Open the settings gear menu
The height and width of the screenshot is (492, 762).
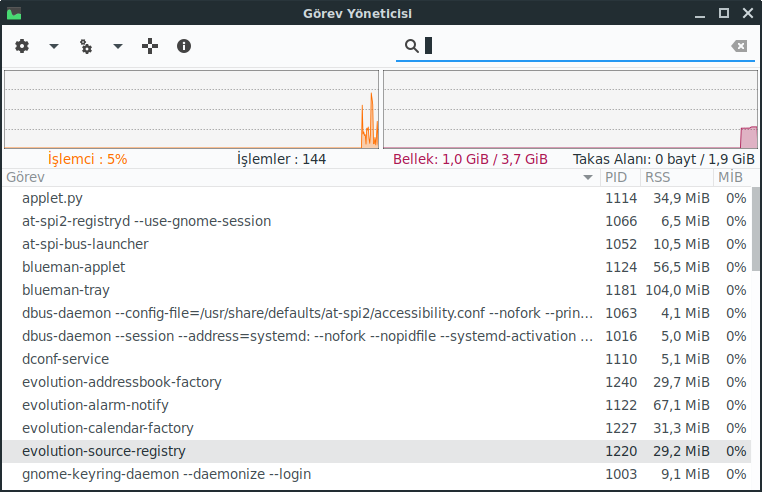[x=22, y=46]
